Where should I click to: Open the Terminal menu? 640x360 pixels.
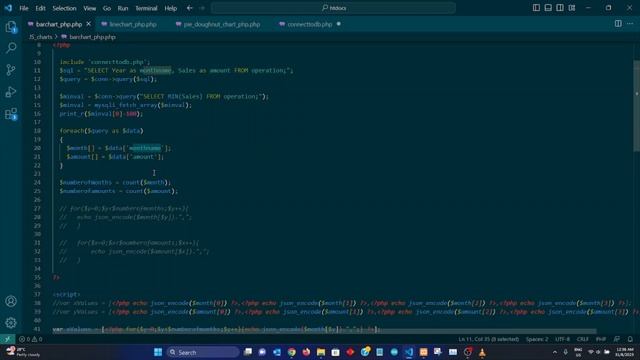pos(146,8)
